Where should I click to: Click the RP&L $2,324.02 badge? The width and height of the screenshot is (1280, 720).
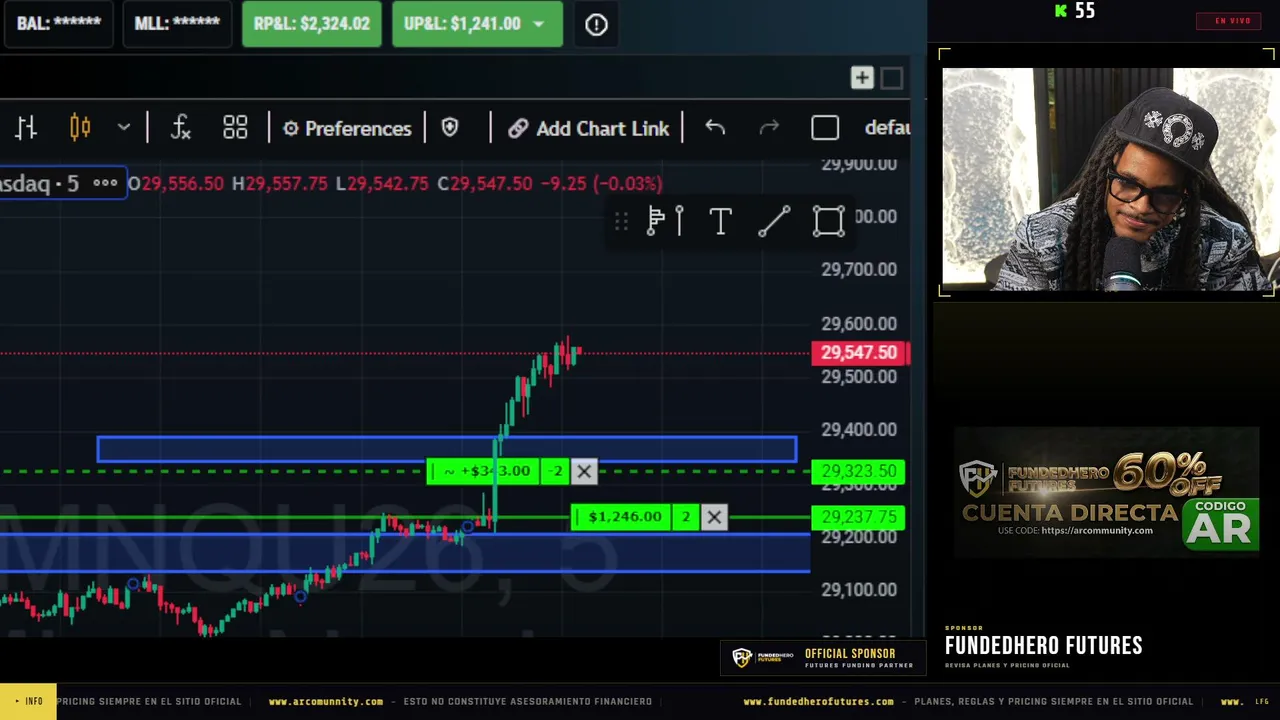click(311, 24)
